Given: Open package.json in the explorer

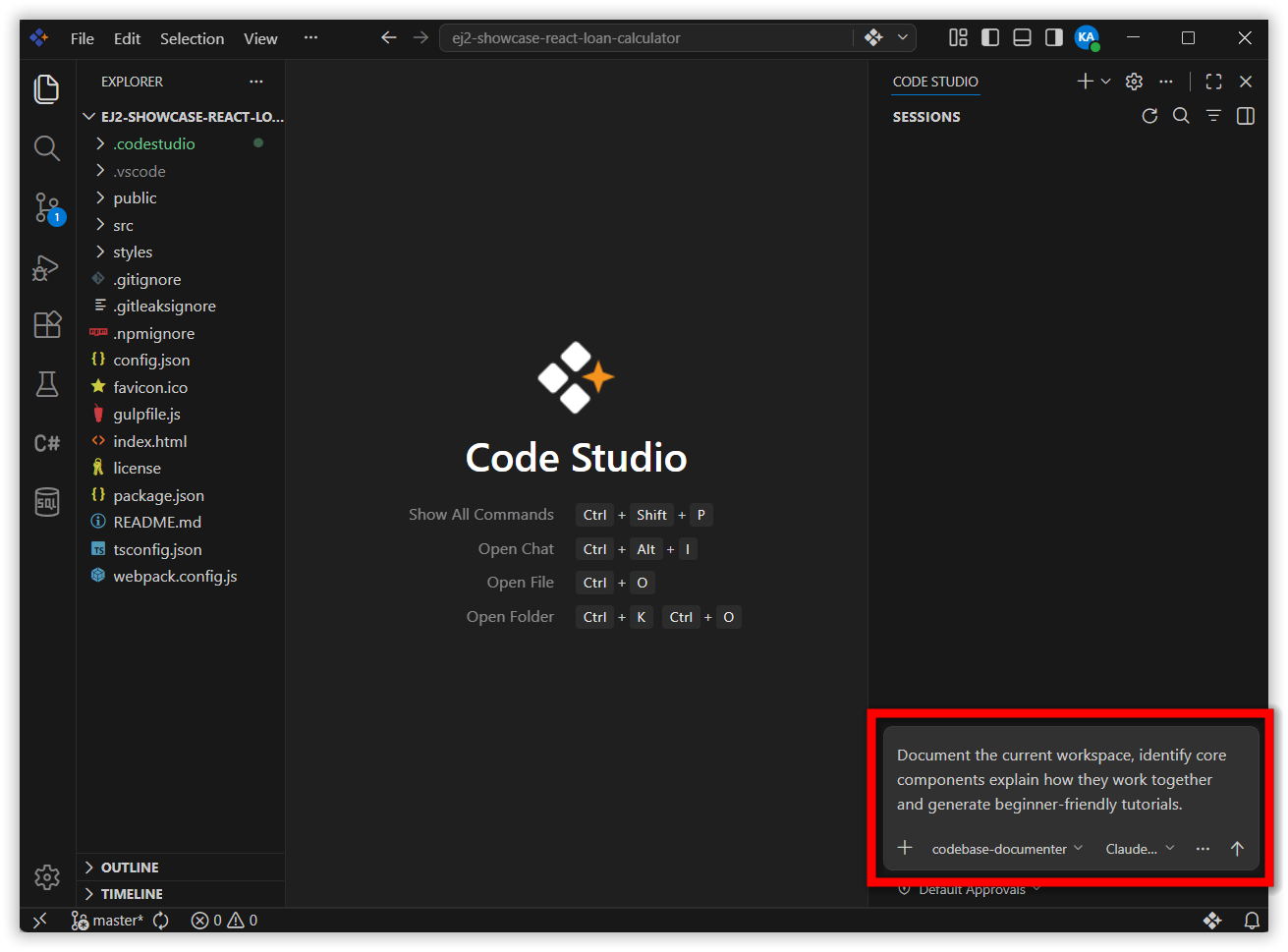Looking at the screenshot, I should click(x=158, y=495).
